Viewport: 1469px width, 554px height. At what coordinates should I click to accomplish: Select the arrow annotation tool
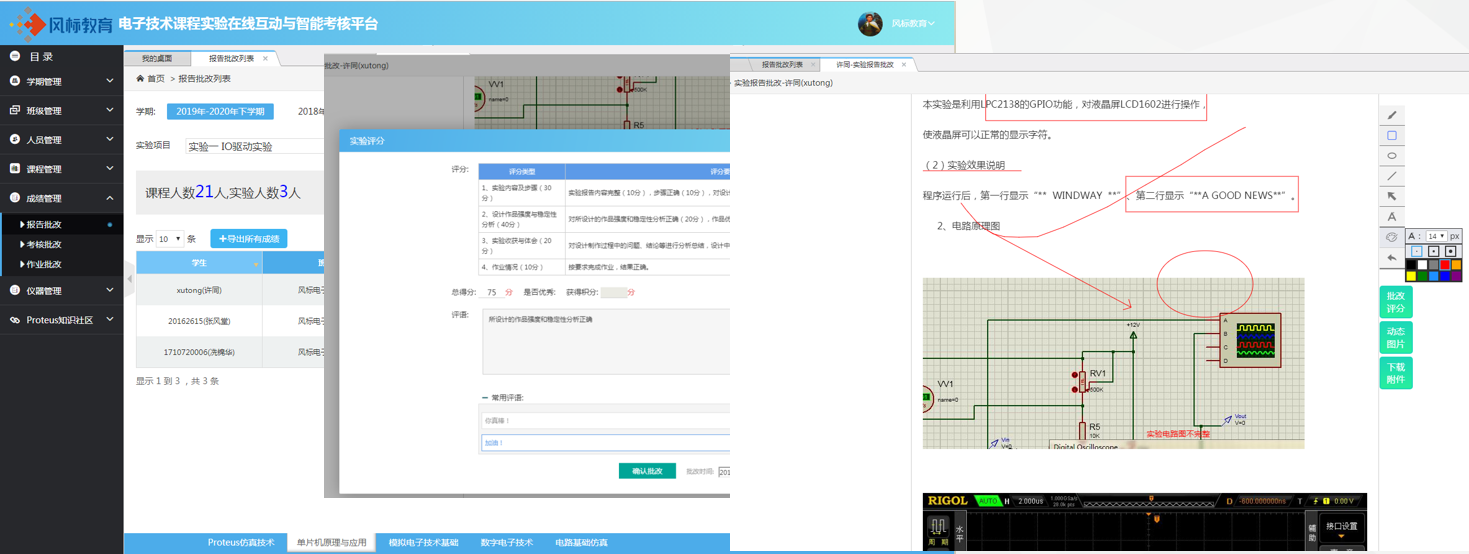(1392, 196)
